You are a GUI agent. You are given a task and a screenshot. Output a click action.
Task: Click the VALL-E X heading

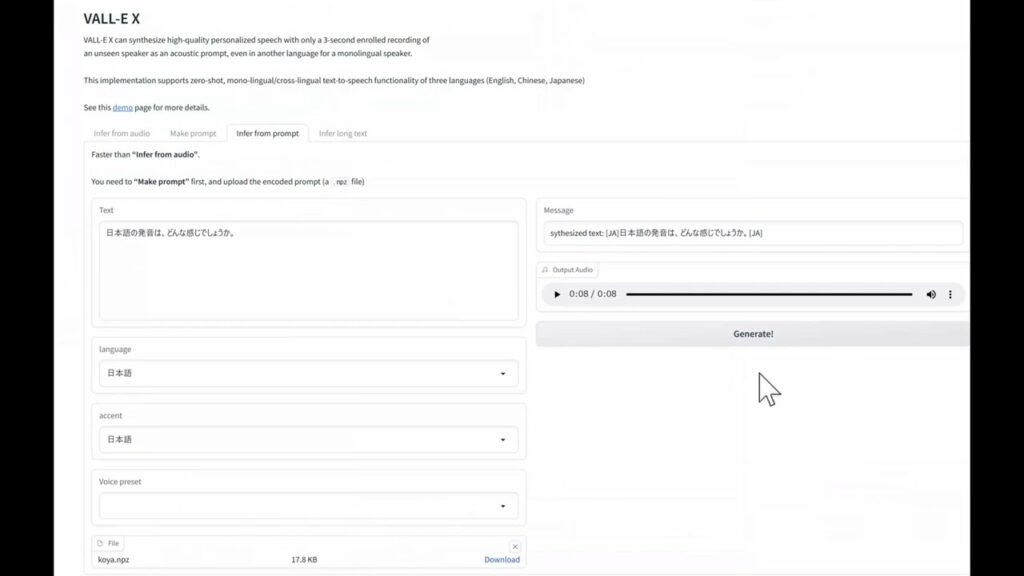click(x=112, y=18)
